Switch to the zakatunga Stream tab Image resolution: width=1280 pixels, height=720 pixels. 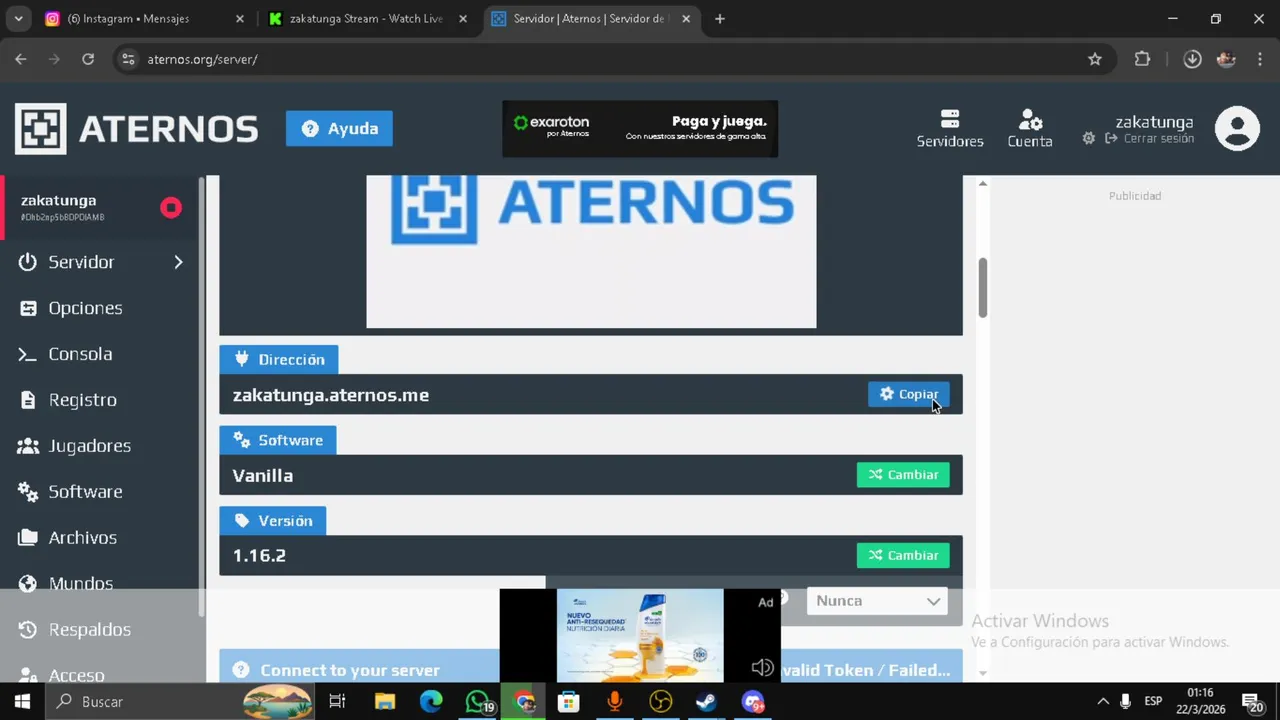[366, 19]
